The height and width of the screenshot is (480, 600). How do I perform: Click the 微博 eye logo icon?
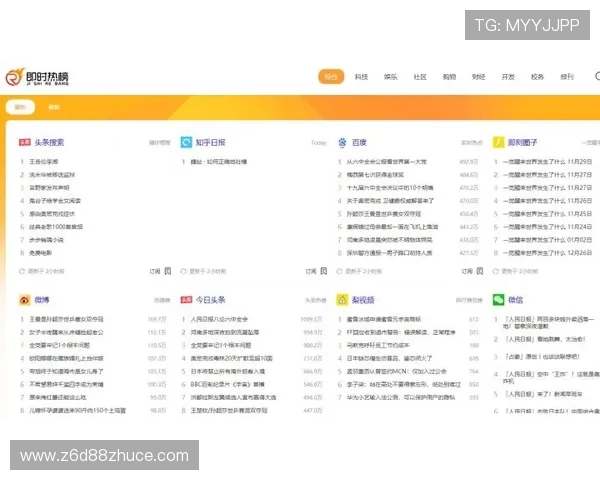[x=25, y=300]
